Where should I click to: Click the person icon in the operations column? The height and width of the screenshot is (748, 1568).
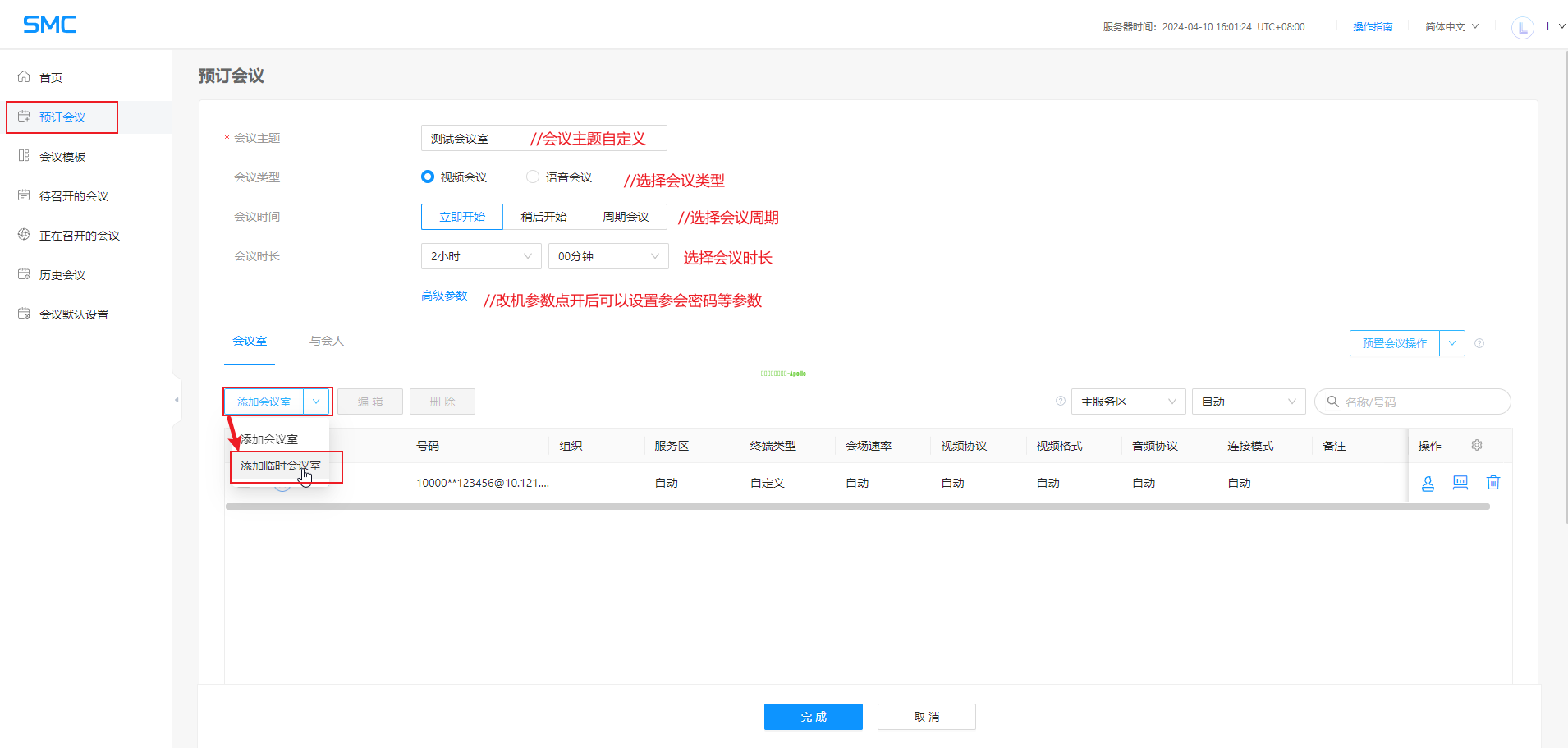tap(1428, 484)
